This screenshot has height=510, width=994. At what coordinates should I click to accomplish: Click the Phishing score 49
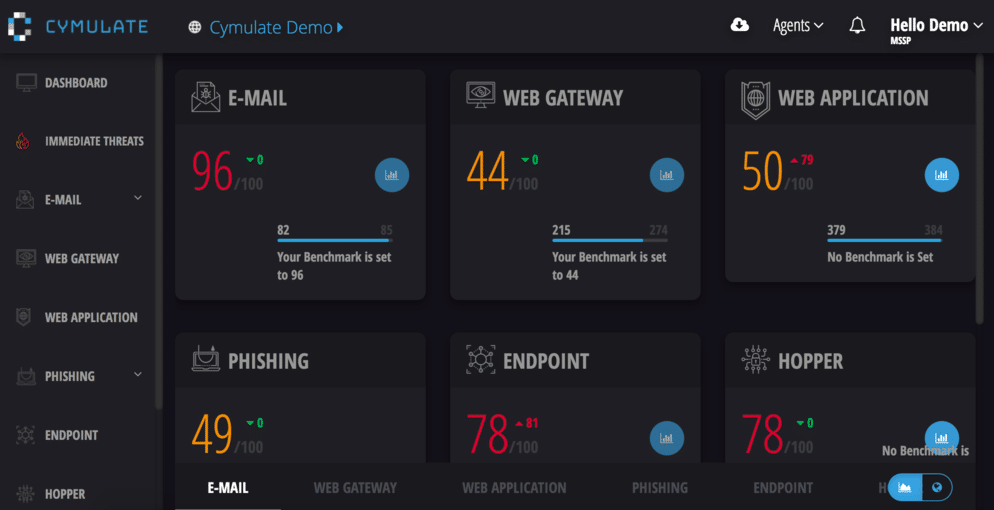(x=212, y=435)
